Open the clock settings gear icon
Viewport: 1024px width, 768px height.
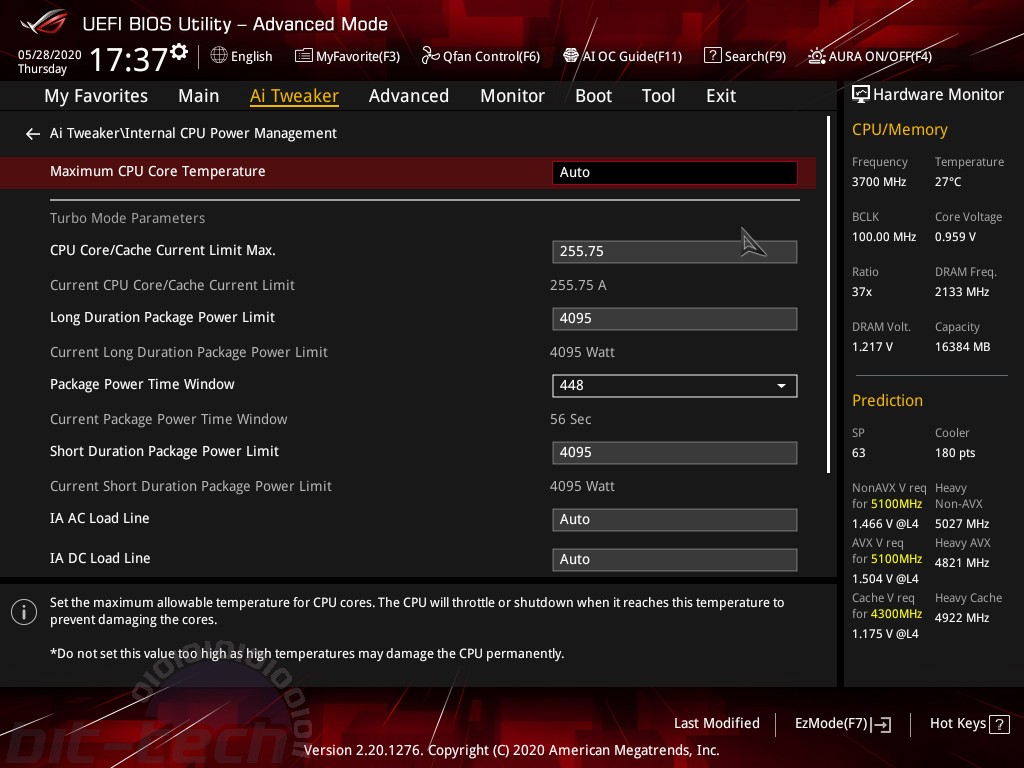pyautogui.click(x=178, y=52)
